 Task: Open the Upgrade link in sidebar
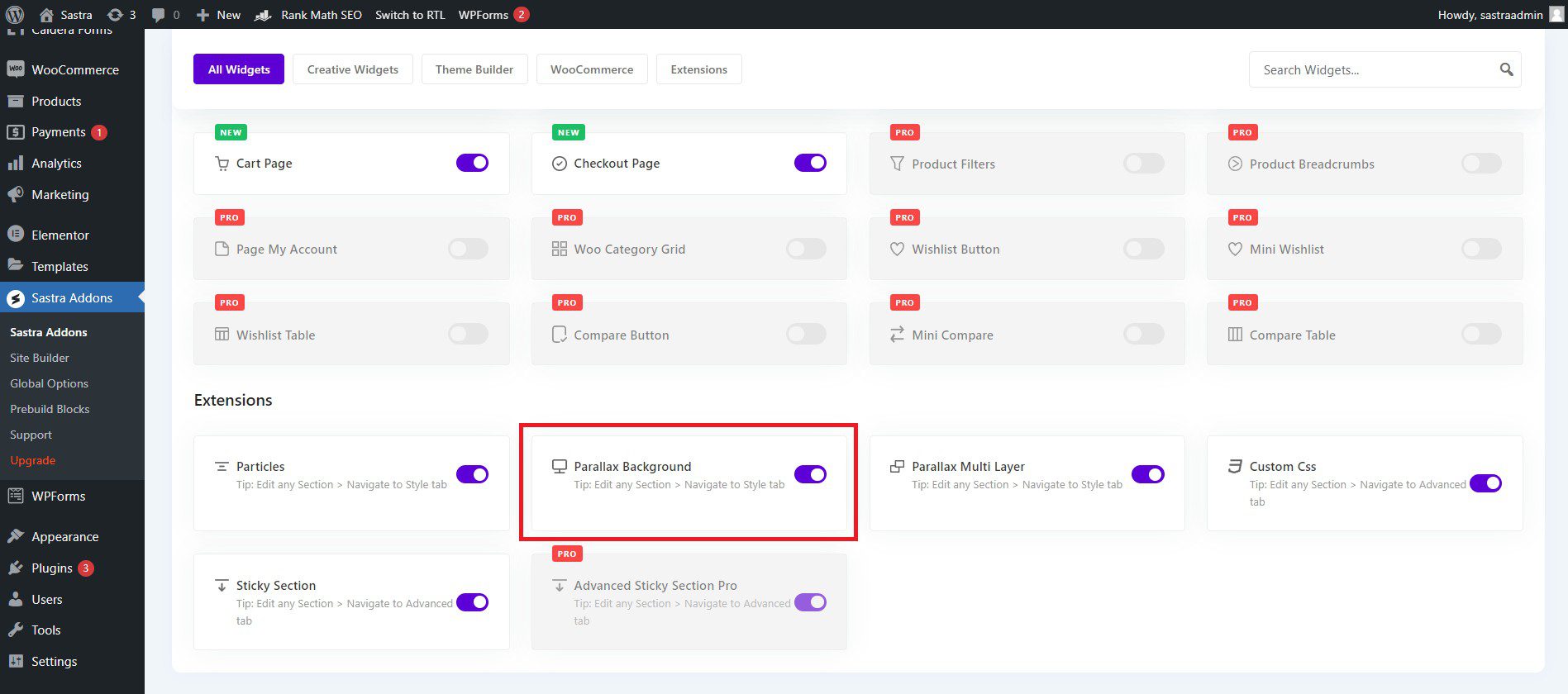[x=33, y=460]
